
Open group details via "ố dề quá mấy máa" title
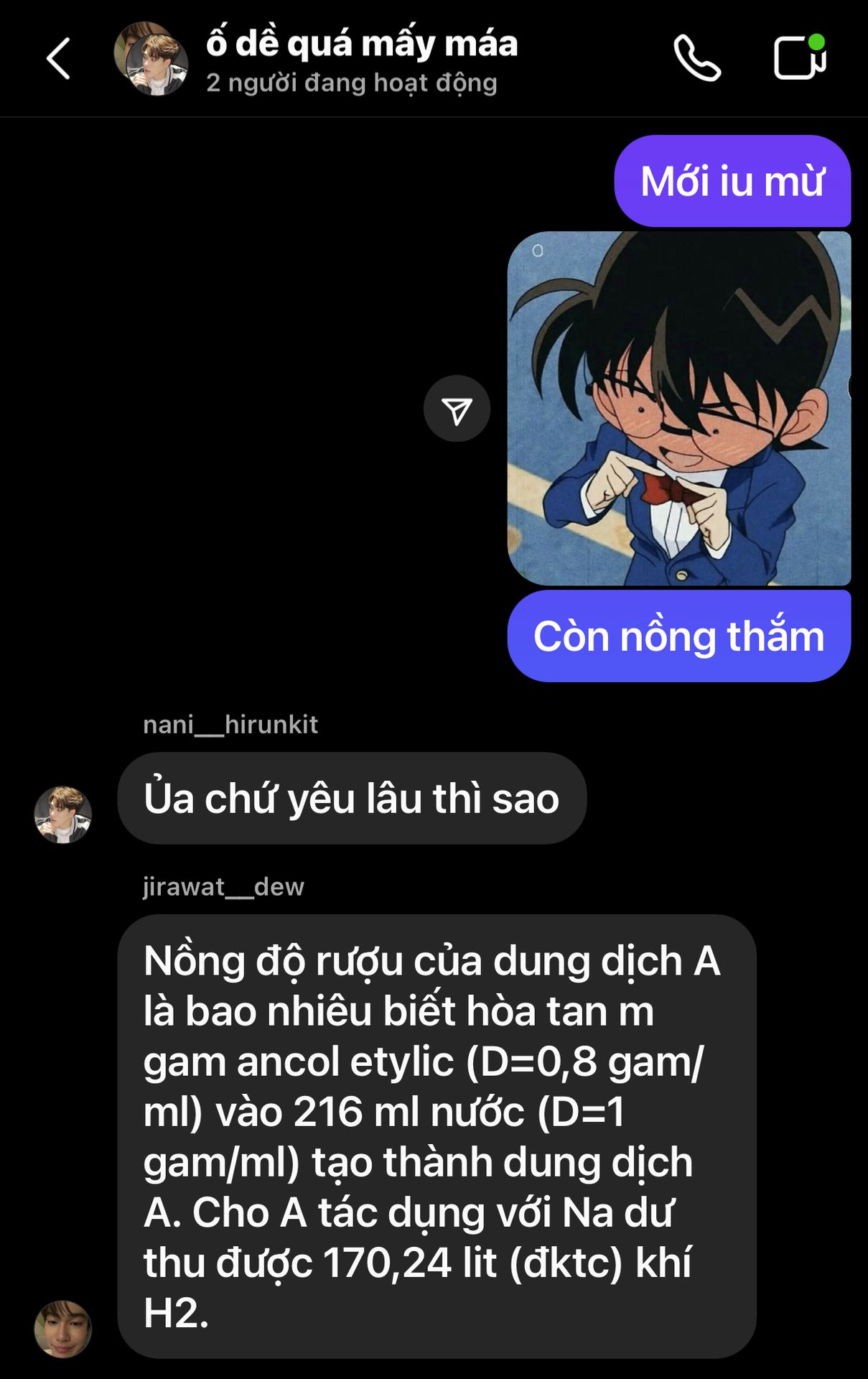[x=362, y=43]
